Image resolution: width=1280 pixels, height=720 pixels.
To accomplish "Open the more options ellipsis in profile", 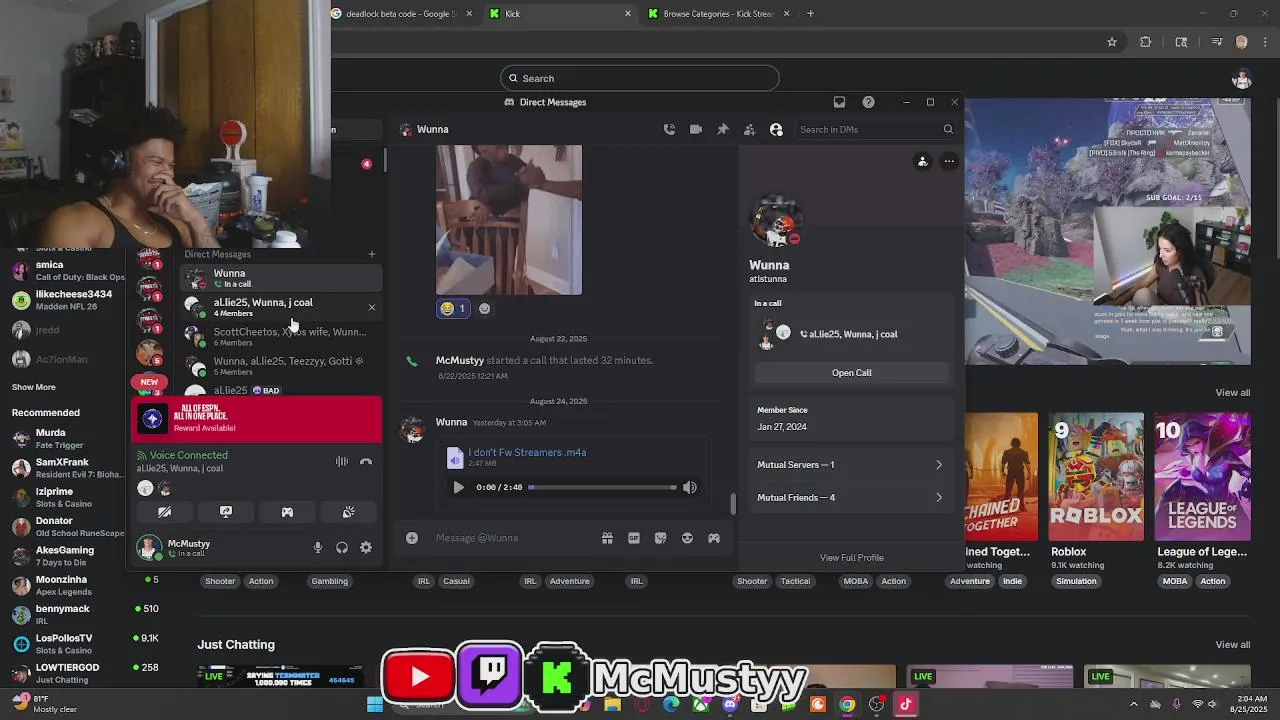I will (949, 161).
